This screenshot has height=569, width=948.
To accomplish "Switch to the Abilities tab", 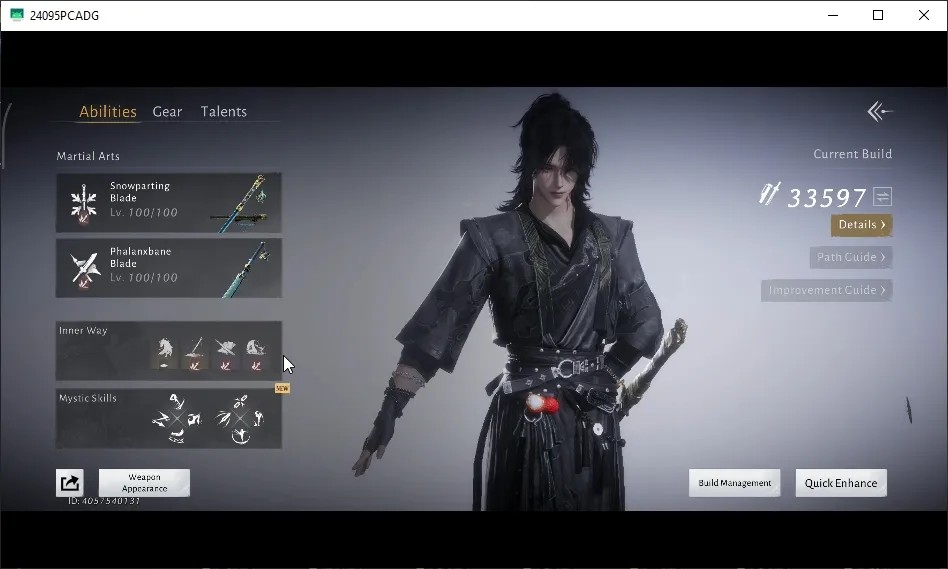I will 108,112.
